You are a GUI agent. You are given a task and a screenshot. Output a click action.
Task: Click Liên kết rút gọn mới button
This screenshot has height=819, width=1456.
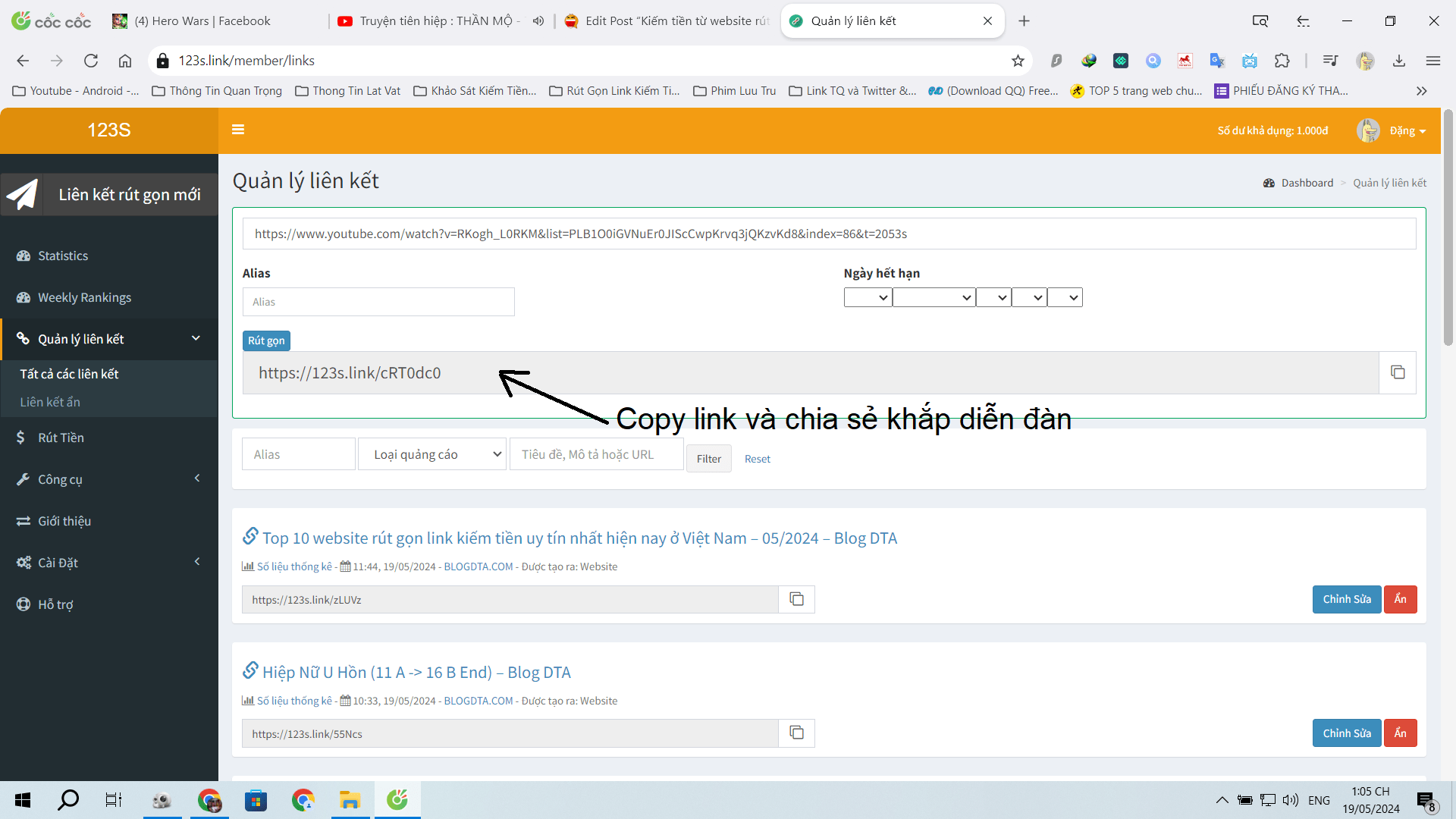click(109, 195)
